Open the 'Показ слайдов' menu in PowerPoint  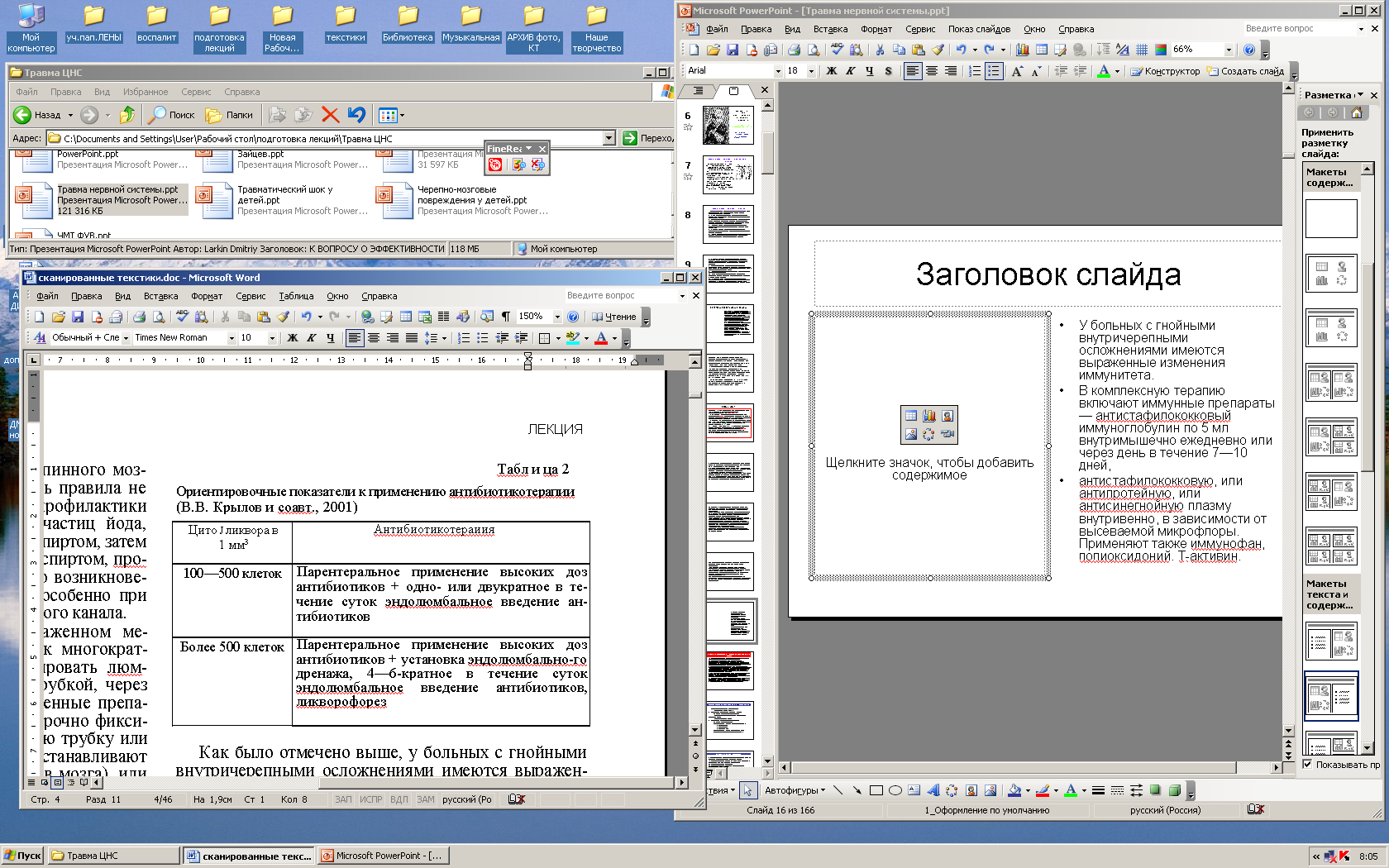(979, 29)
